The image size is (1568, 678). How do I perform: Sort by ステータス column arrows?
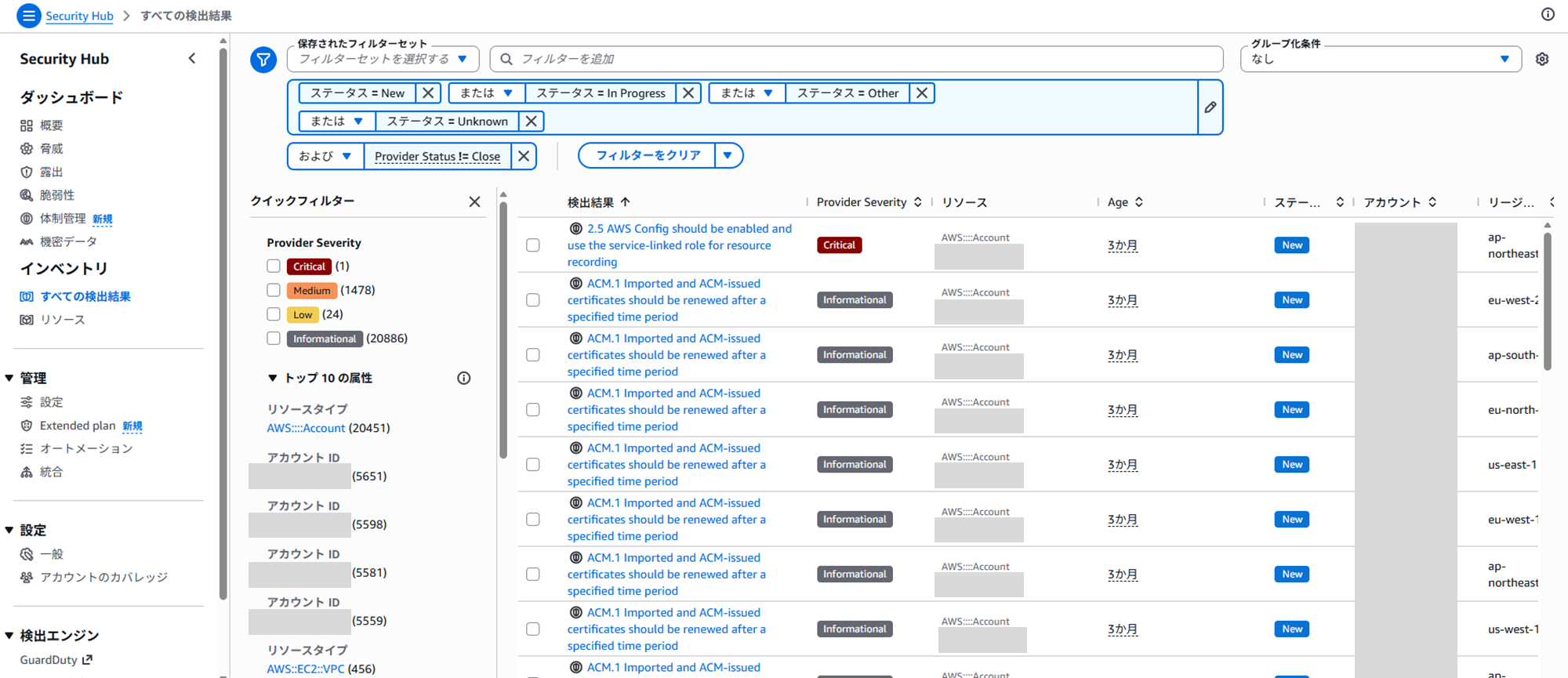pos(1340,202)
